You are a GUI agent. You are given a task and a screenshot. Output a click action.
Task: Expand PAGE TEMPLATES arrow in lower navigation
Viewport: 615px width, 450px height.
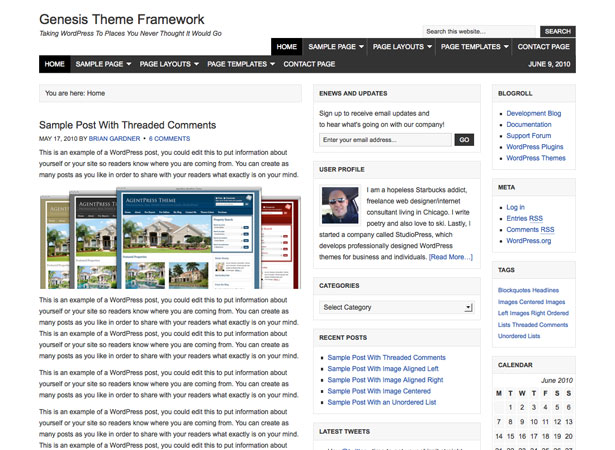273,64
